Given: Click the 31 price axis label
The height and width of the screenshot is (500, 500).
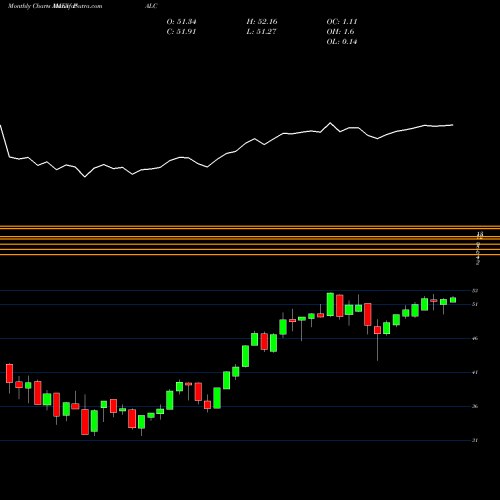Looking at the screenshot, I should point(475,440).
